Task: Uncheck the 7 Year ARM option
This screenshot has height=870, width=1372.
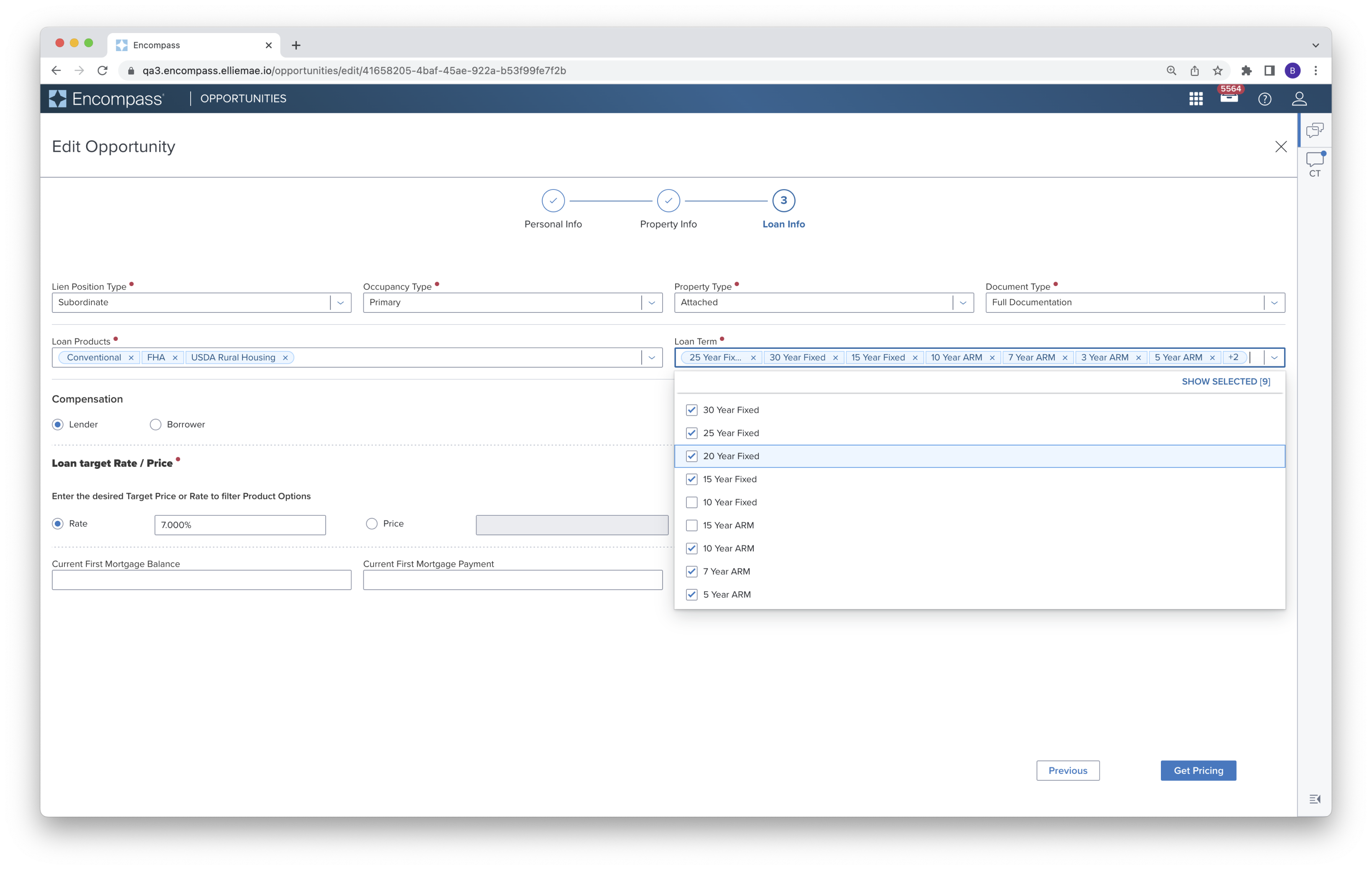Action: [x=691, y=571]
